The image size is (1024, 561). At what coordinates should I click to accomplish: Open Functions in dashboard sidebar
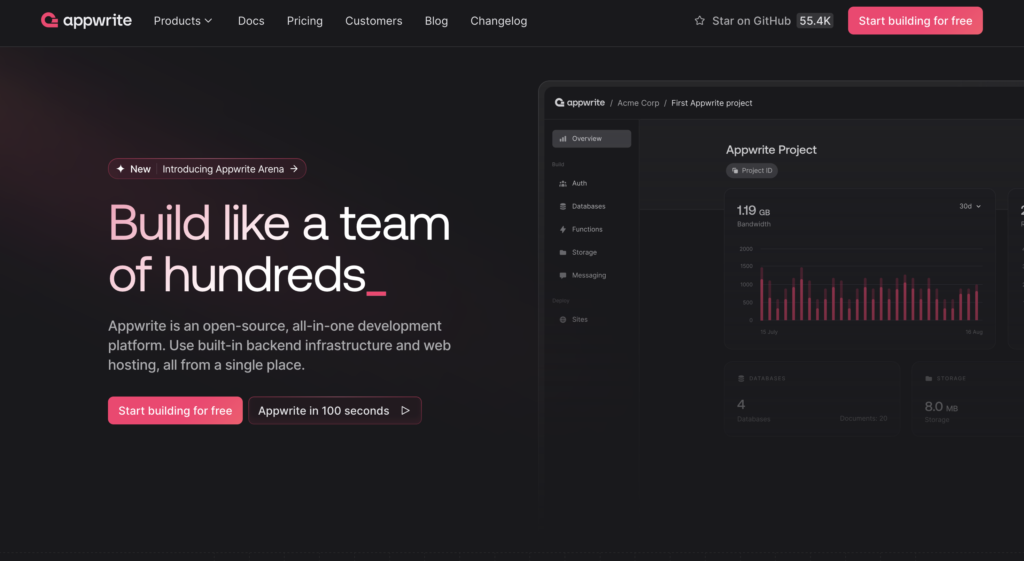point(587,229)
